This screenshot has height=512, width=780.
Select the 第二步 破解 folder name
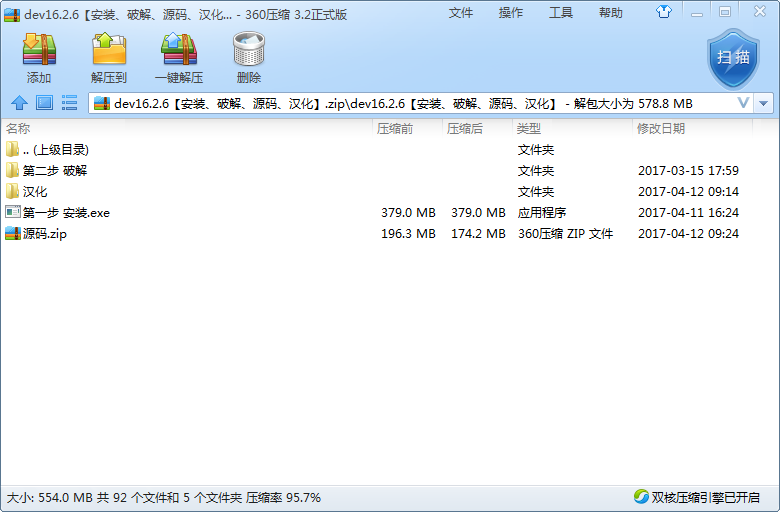click(x=55, y=171)
